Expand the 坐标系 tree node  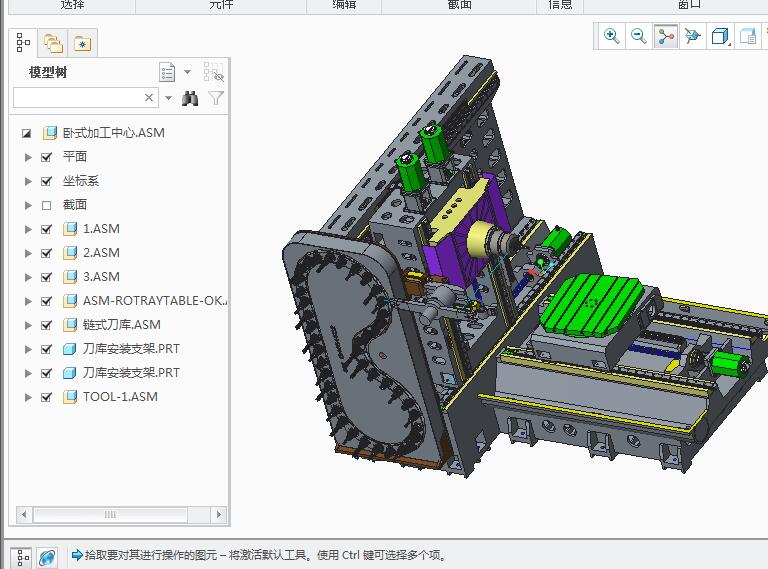tap(28, 181)
